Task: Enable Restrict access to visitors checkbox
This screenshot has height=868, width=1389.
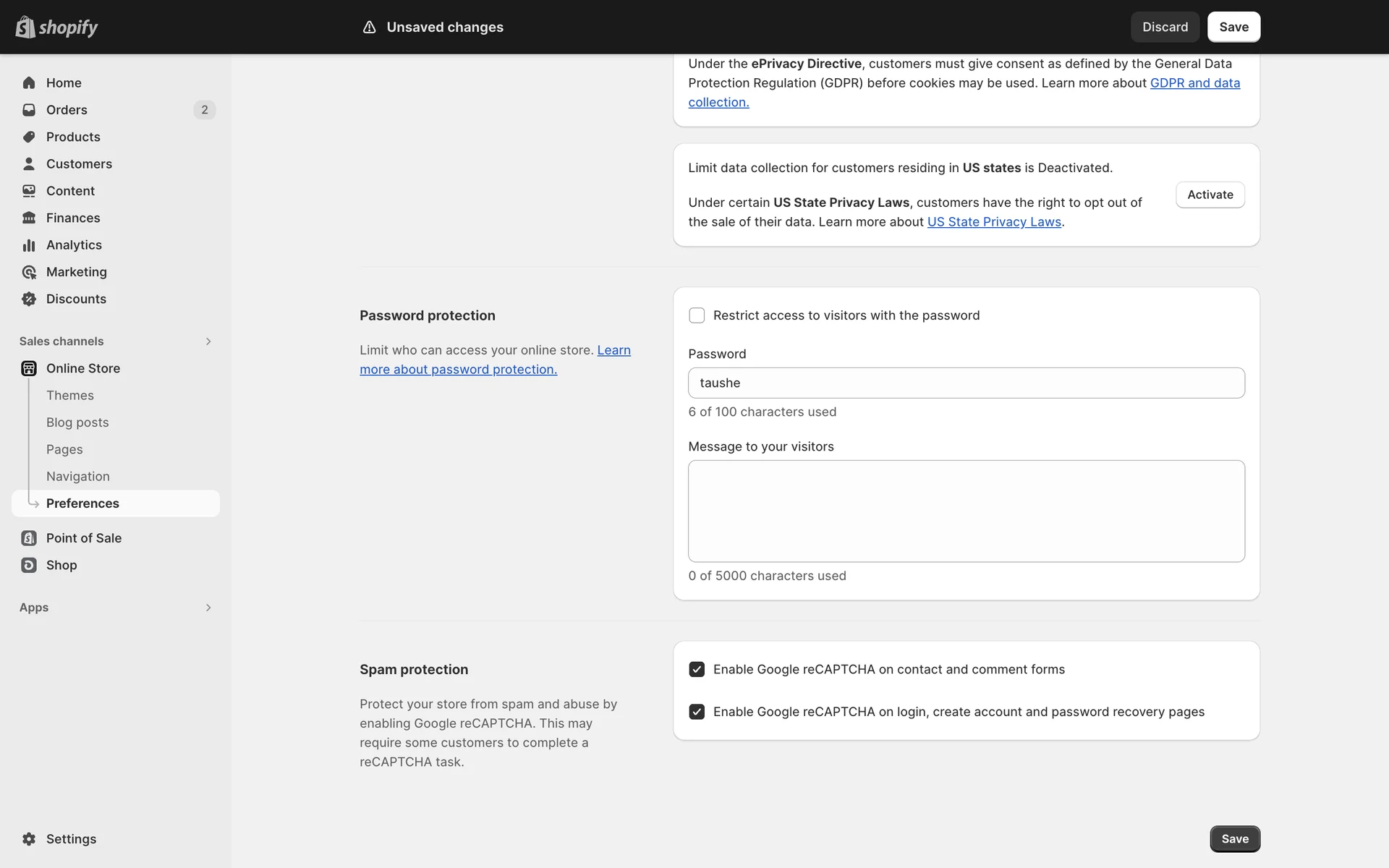Action: pos(697,315)
